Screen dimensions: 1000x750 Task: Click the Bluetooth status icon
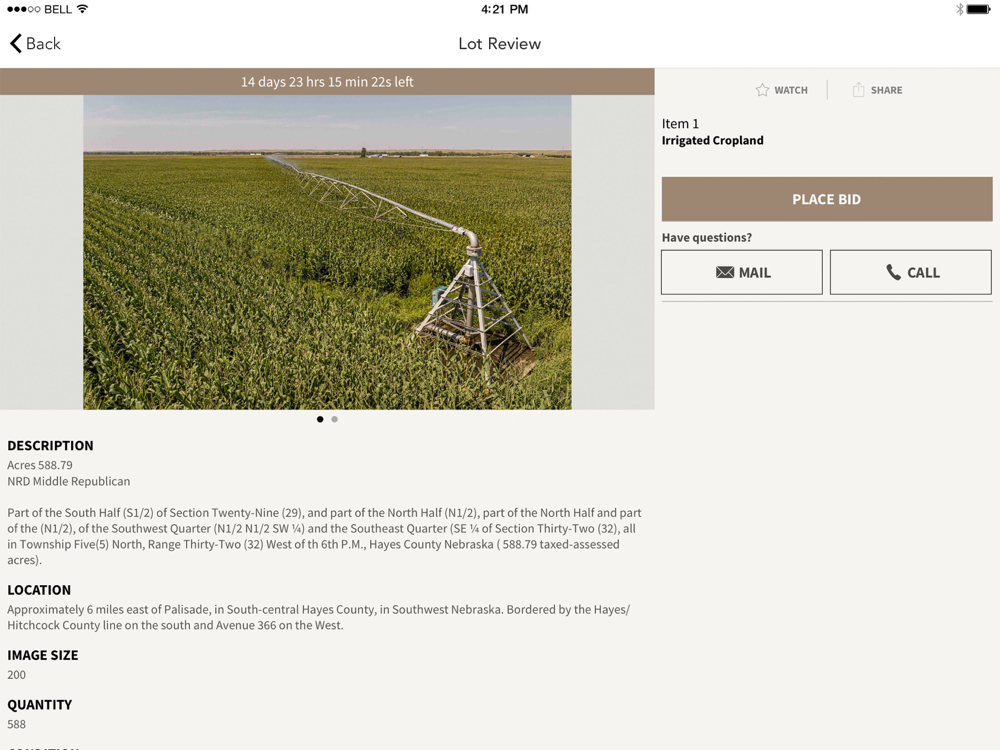point(959,9)
